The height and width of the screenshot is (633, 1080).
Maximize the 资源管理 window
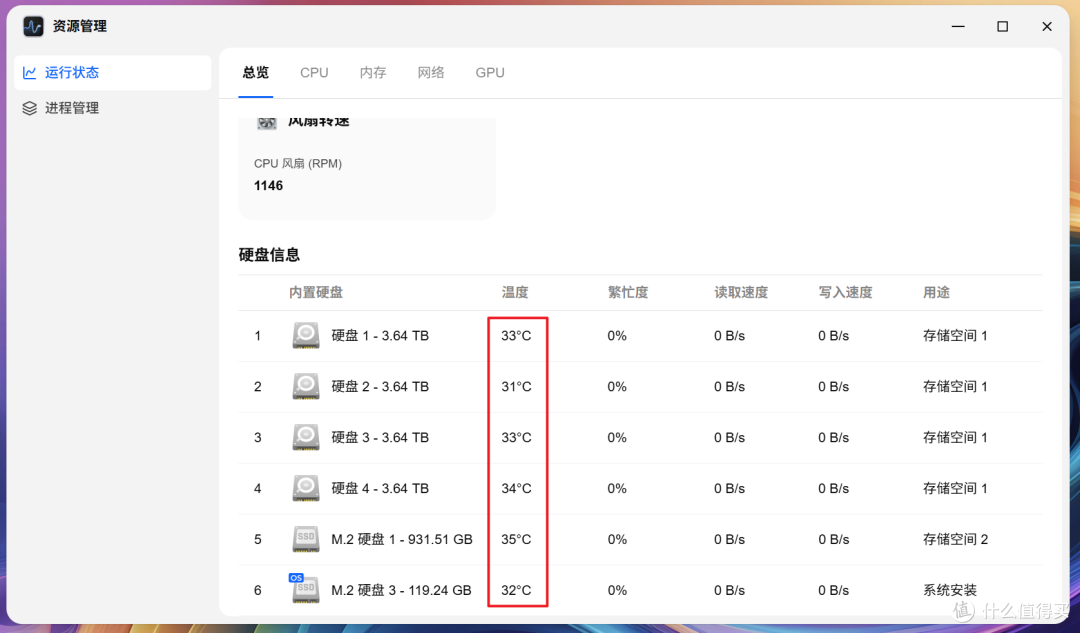pos(1003,26)
